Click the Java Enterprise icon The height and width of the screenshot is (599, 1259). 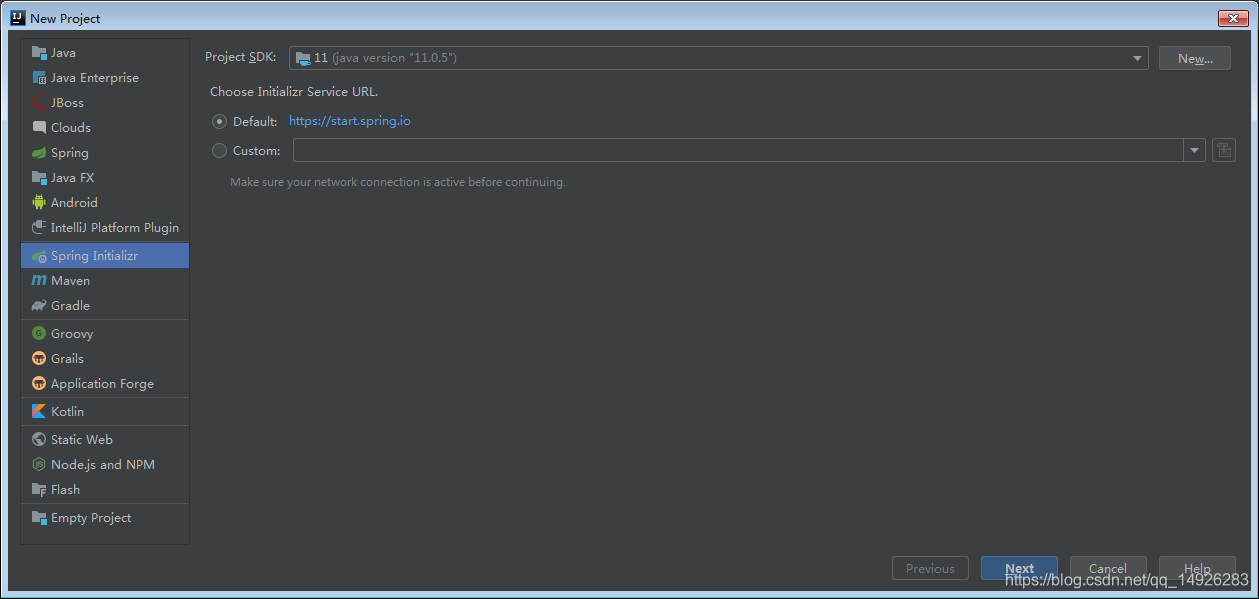[39, 78]
